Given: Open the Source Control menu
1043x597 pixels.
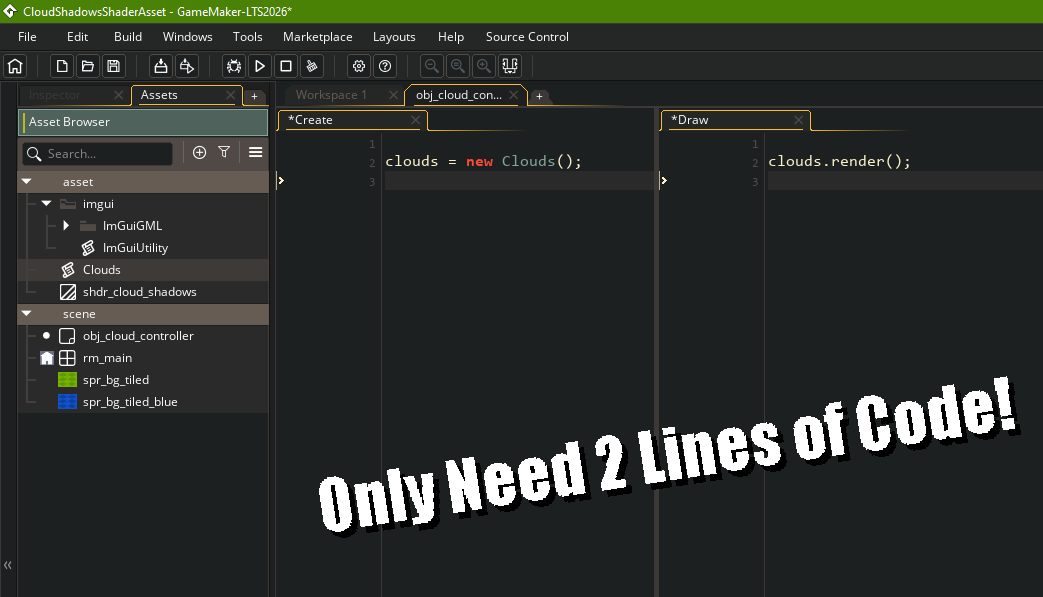Looking at the screenshot, I should (527, 37).
